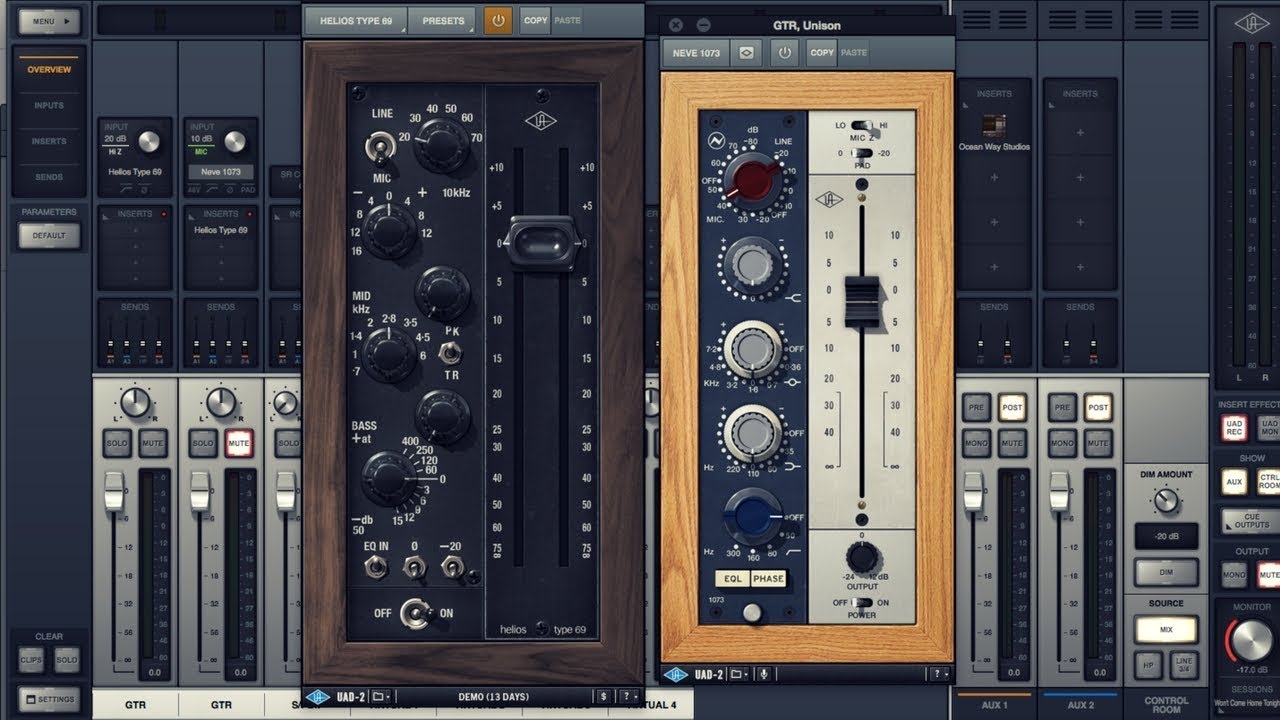Viewport: 1280px width, 720px height.
Task: Click the DIM button
Action: [1165, 572]
